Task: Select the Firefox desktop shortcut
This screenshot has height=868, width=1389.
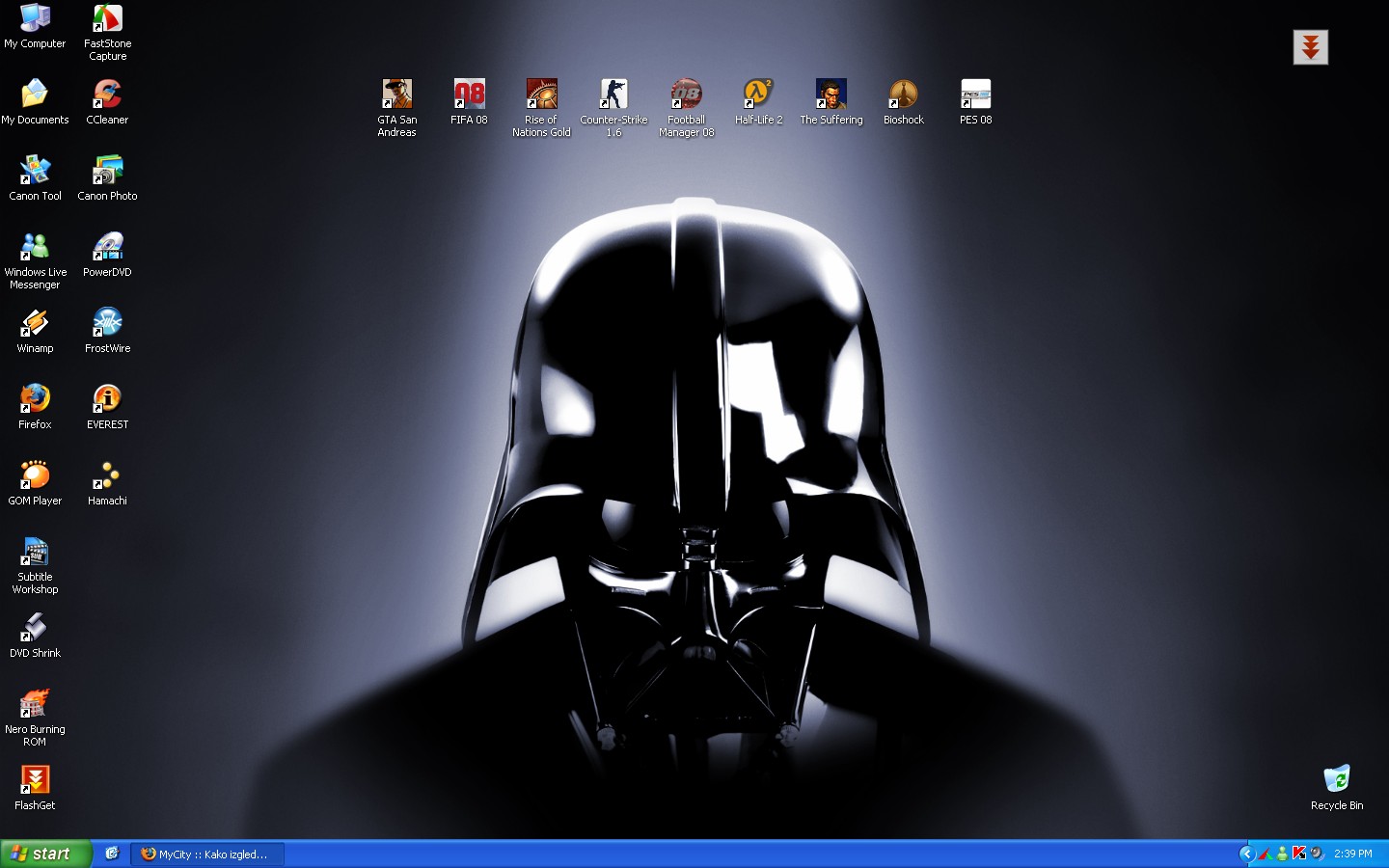Action: click(35, 407)
